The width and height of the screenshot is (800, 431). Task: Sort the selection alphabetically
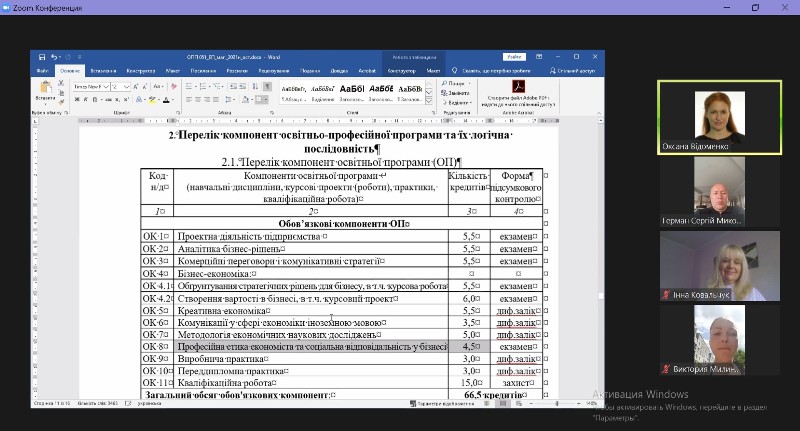pyautogui.click(x=255, y=86)
